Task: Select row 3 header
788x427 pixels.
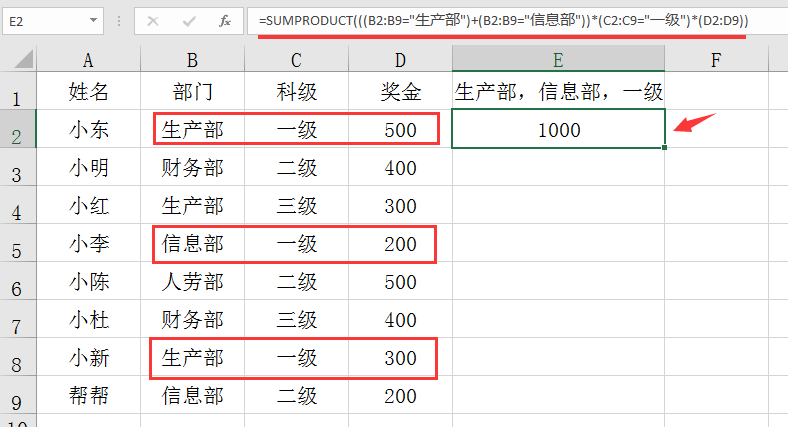Action: click(x=18, y=167)
